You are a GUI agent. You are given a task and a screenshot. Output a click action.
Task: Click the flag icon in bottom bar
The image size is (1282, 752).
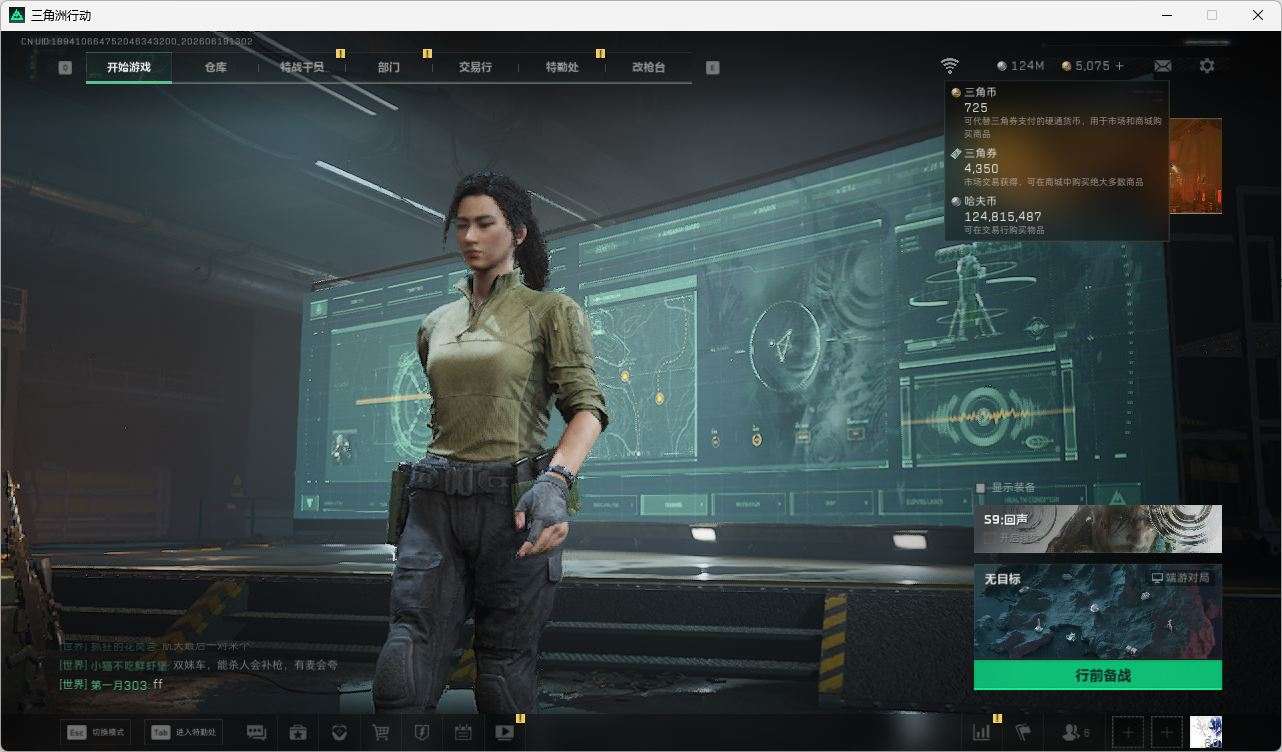(x=1023, y=732)
